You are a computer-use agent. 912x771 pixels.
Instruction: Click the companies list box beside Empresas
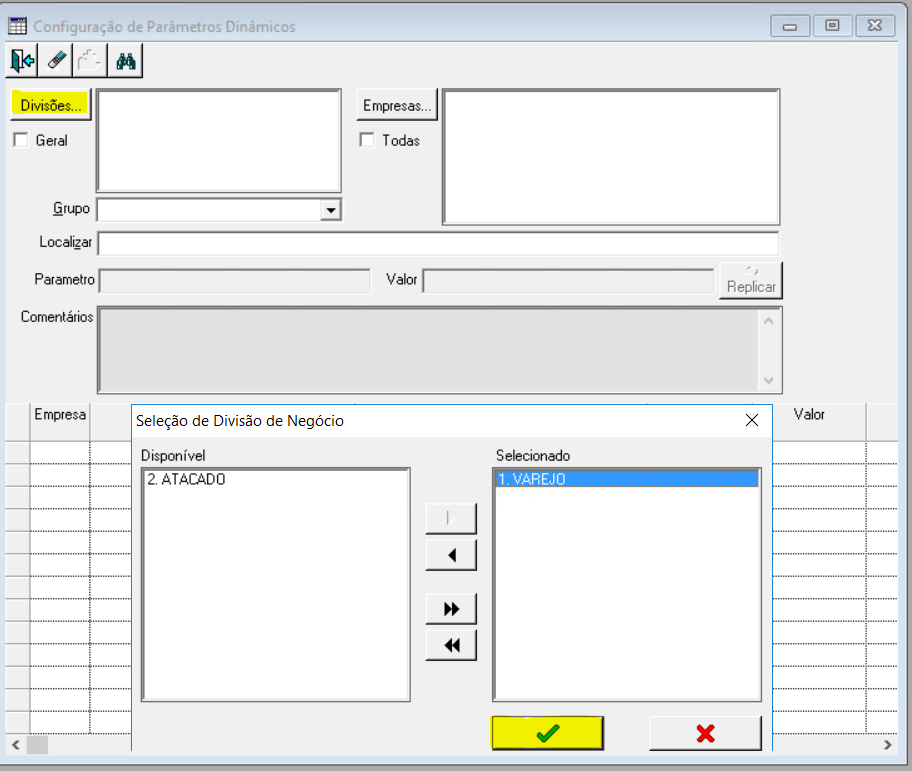click(x=611, y=157)
